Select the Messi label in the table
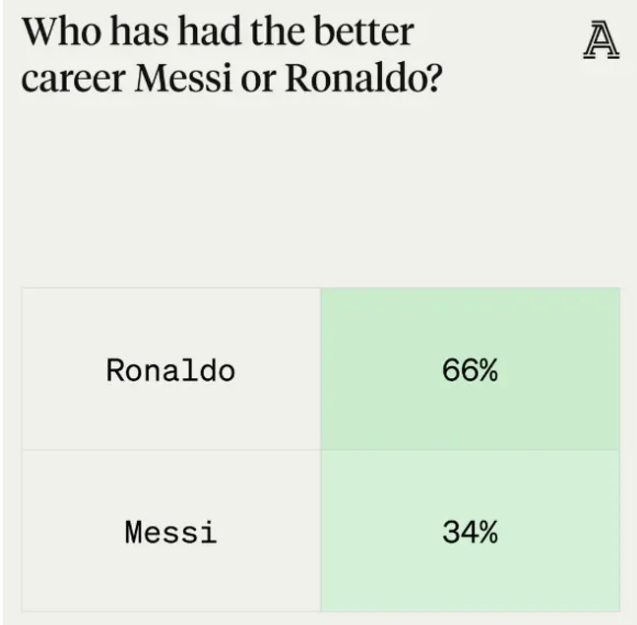The height and width of the screenshot is (625, 637). (170, 532)
